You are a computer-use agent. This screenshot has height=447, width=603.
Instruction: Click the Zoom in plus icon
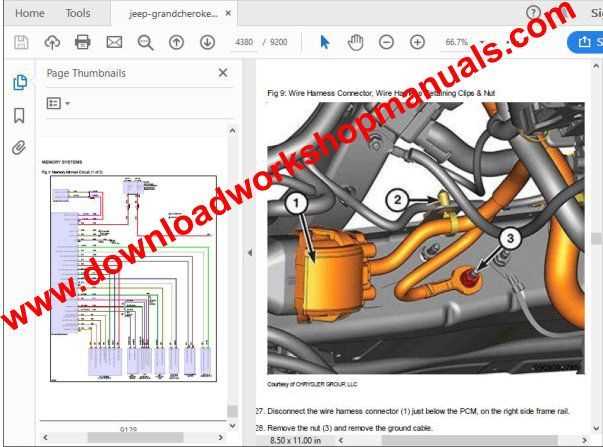(418, 42)
